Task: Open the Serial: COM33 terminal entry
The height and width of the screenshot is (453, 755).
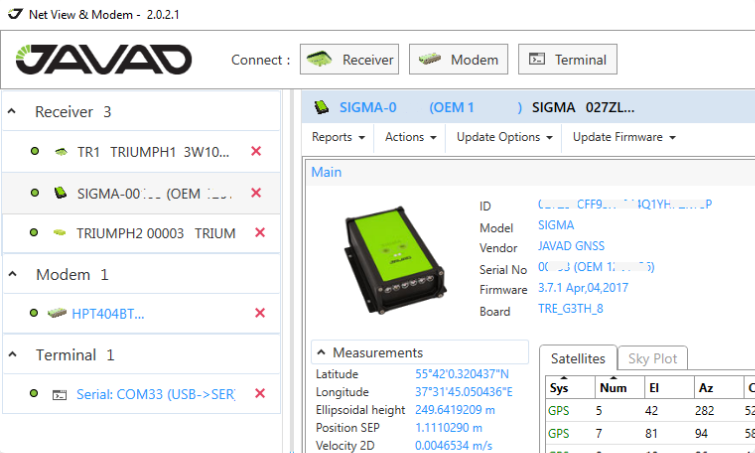Action: pyautogui.click(x=156, y=394)
